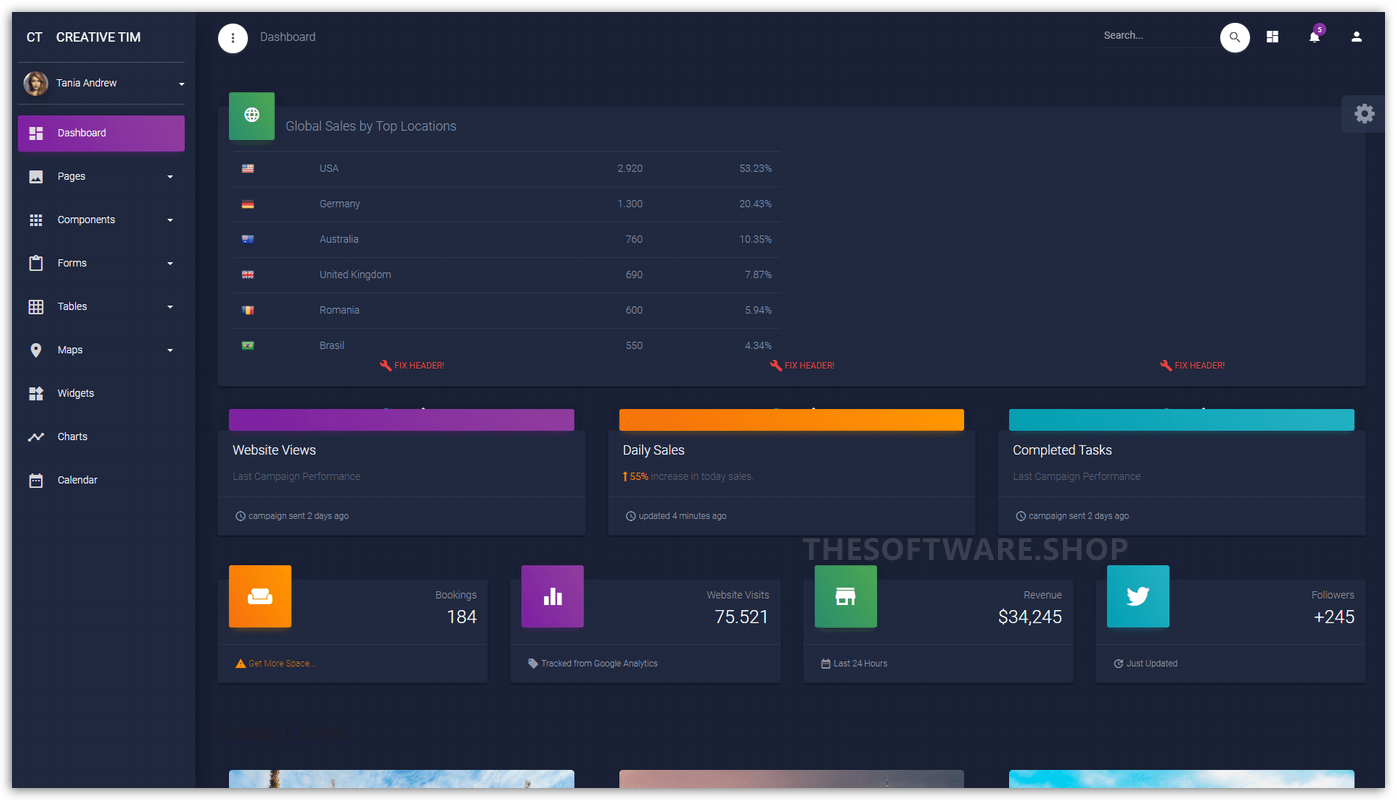This screenshot has width=1397, height=800.
Task: Click the green globe icon
Action: (x=252, y=115)
